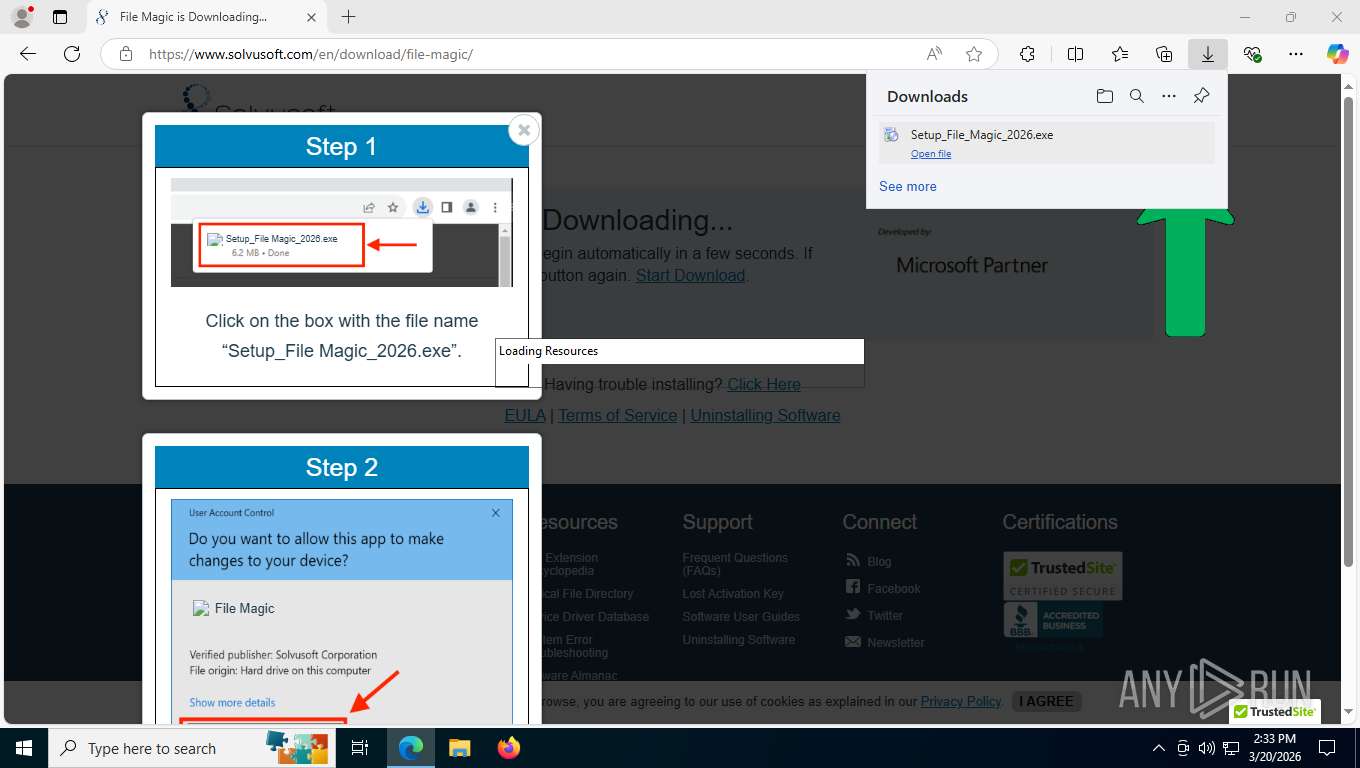This screenshot has height=768, width=1360.
Task: Click See more in Downloads
Action: point(908,186)
